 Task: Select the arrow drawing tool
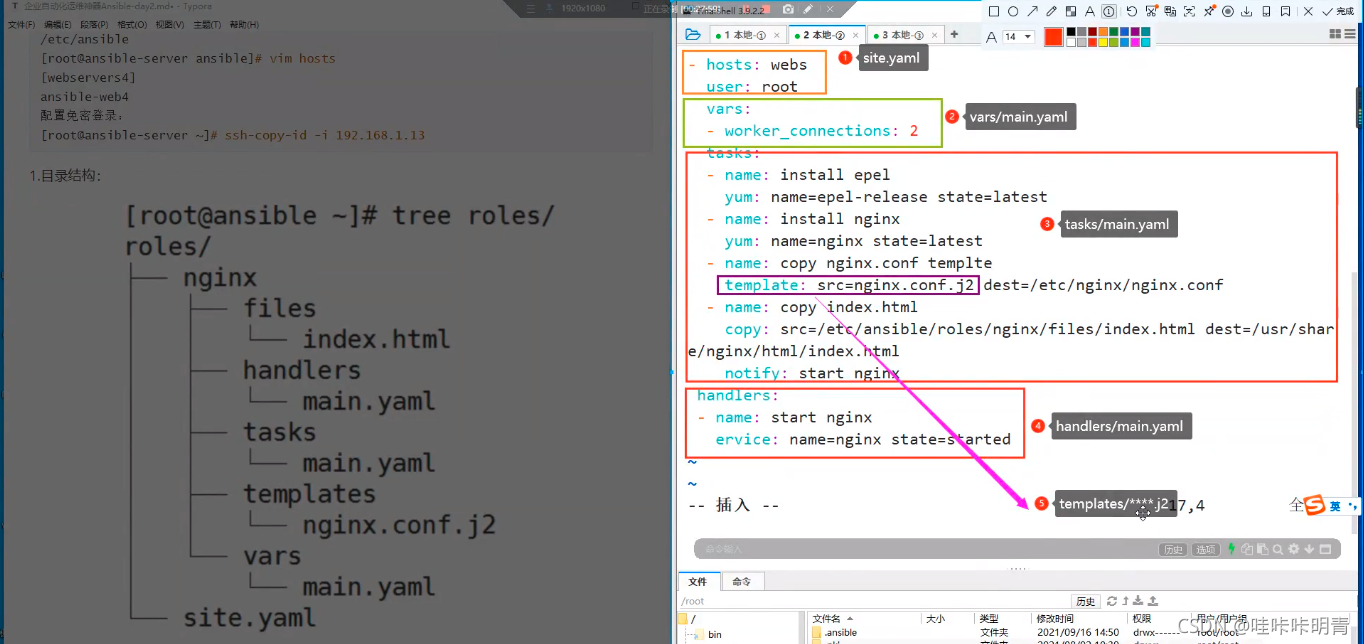coord(1032,12)
